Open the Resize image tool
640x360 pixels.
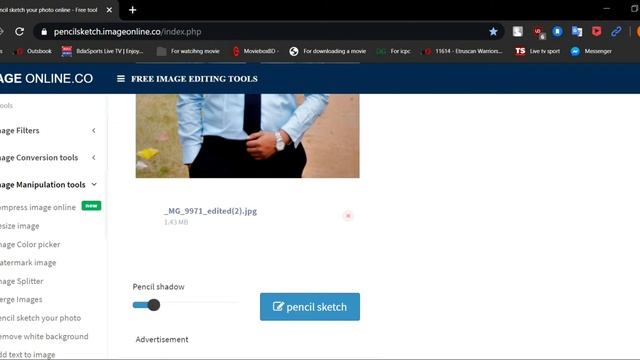[20, 226]
